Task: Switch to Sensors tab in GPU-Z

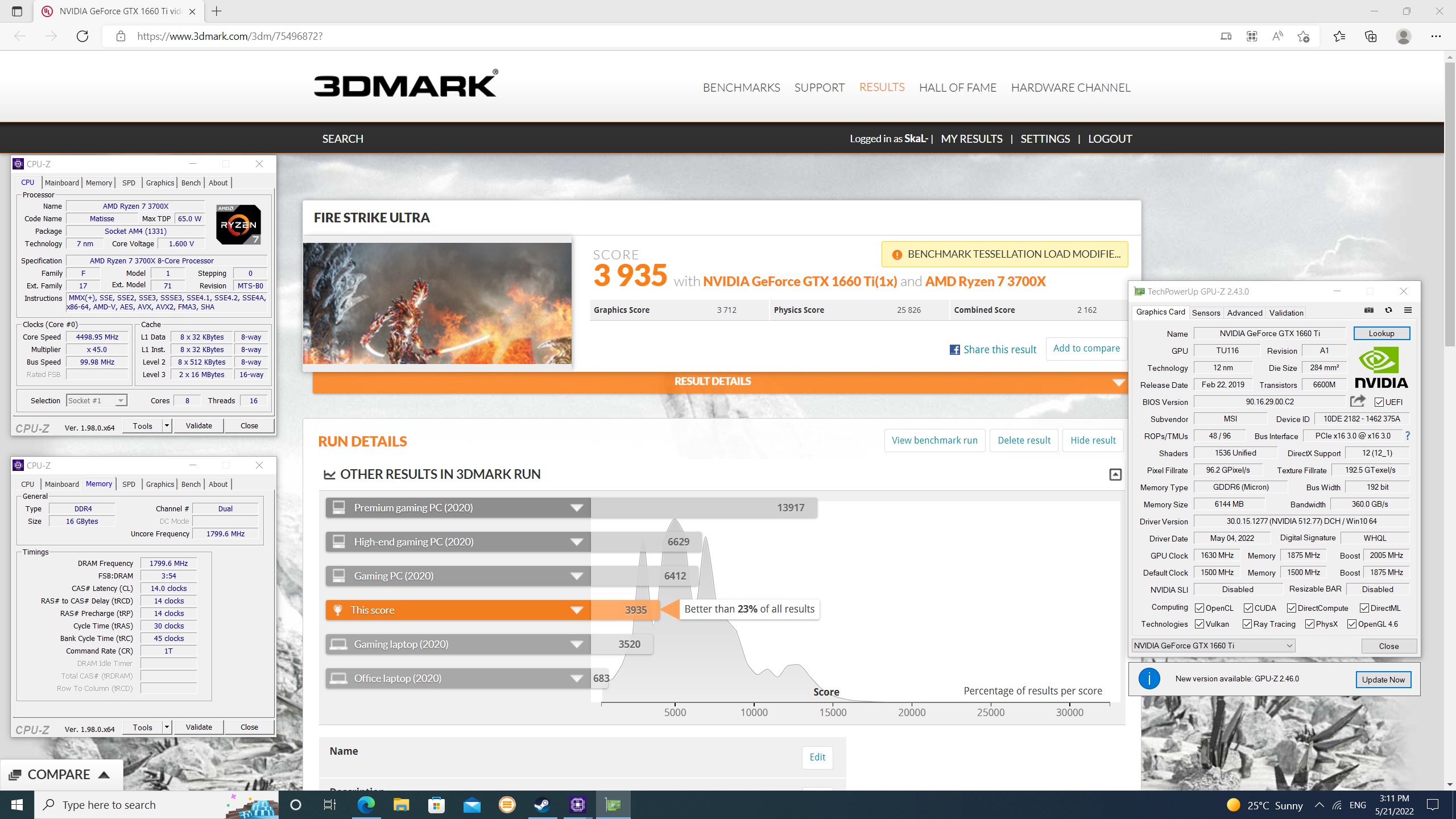Action: pyautogui.click(x=1206, y=313)
